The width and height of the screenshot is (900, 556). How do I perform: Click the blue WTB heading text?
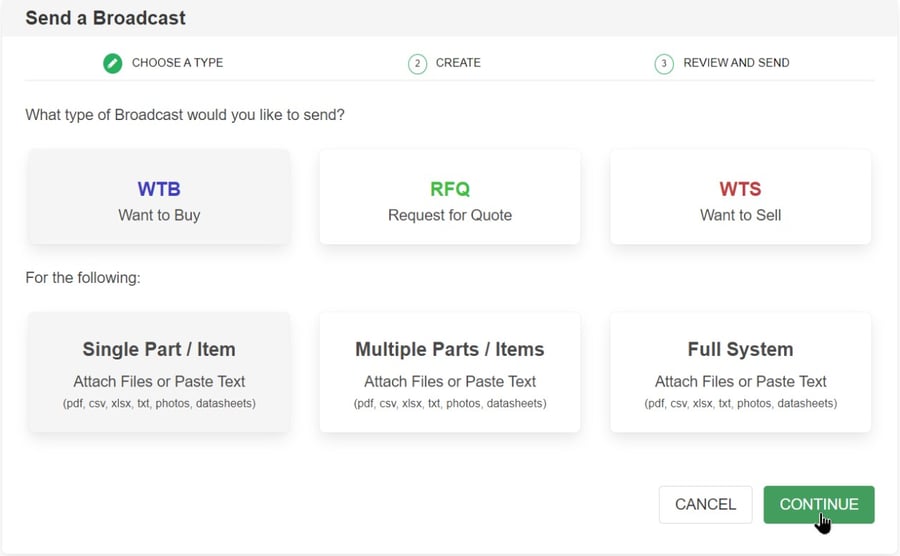pos(159,189)
